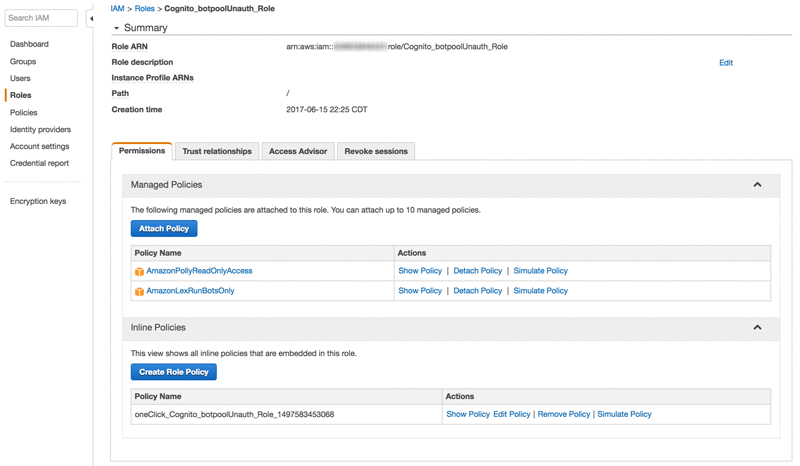The height and width of the screenshot is (466, 800).
Task: Collapse the Inline Policies section chevron
Action: point(757,328)
